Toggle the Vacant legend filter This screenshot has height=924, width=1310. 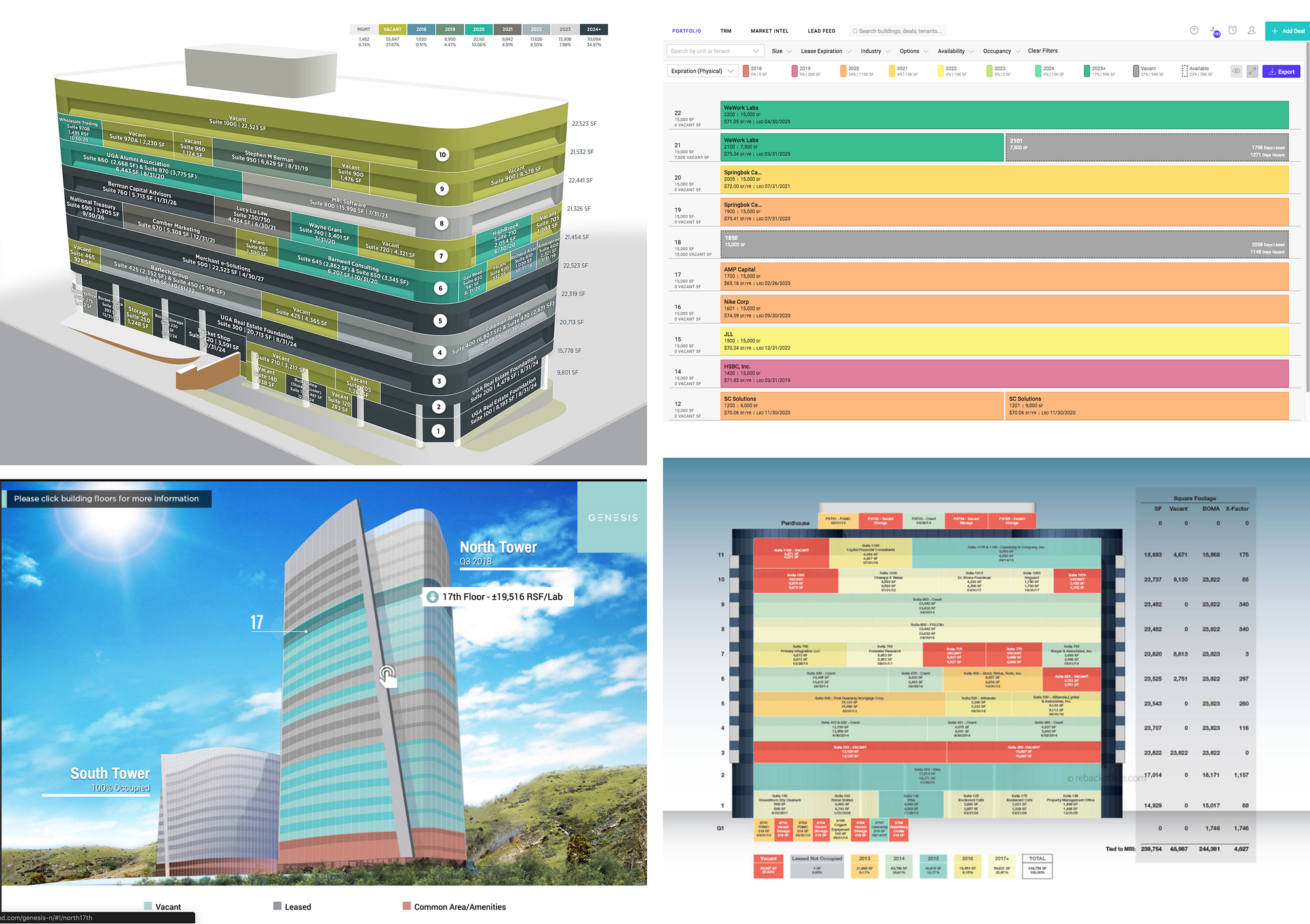(x=1136, y=71)
